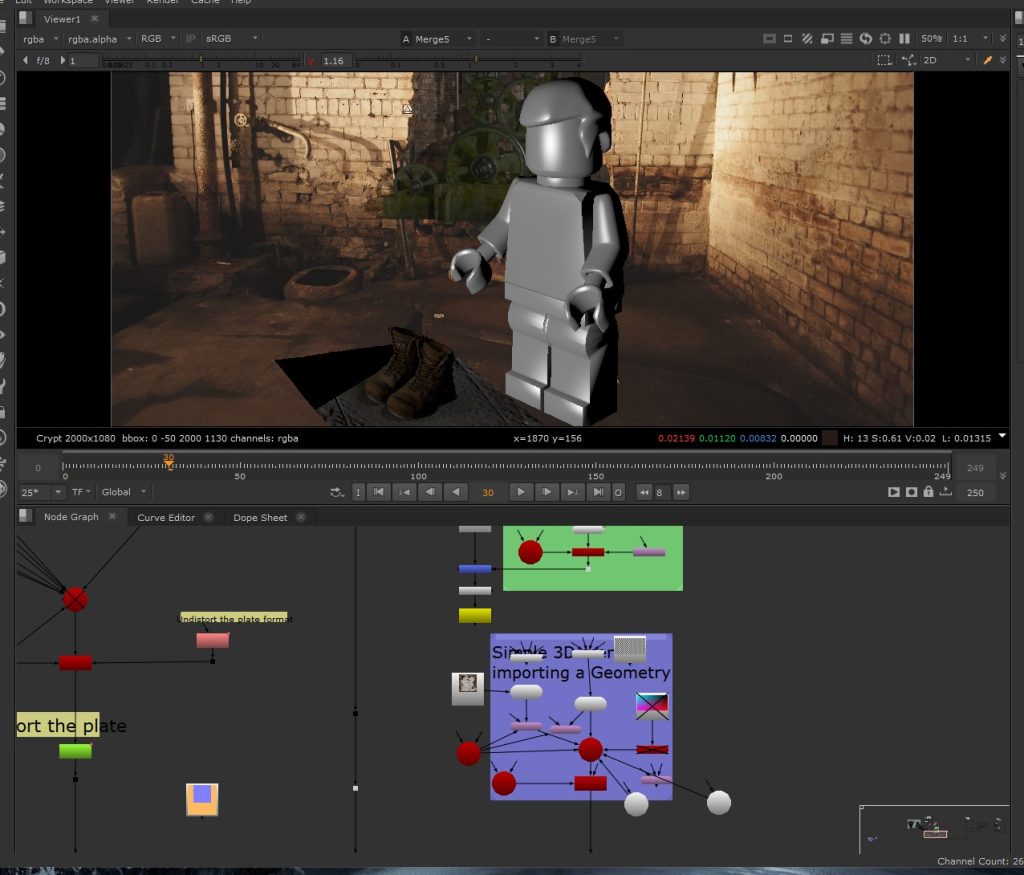1024x875 pixels.
Task: Toggle proxy mode striped icon
Action: [807, 39]
